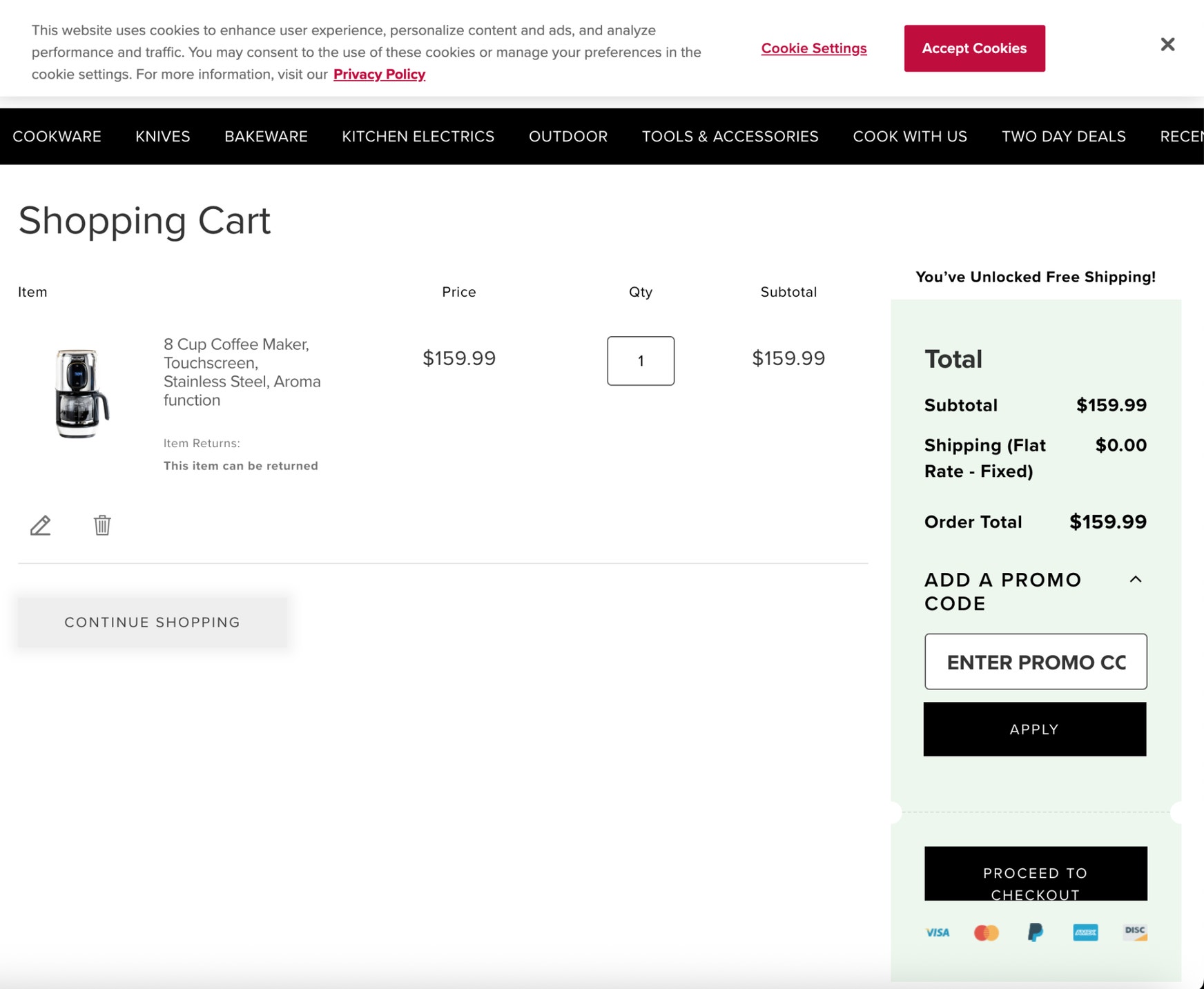Remove the coffee maker with trash icon

pyautogui.click(x=102, y=525)
